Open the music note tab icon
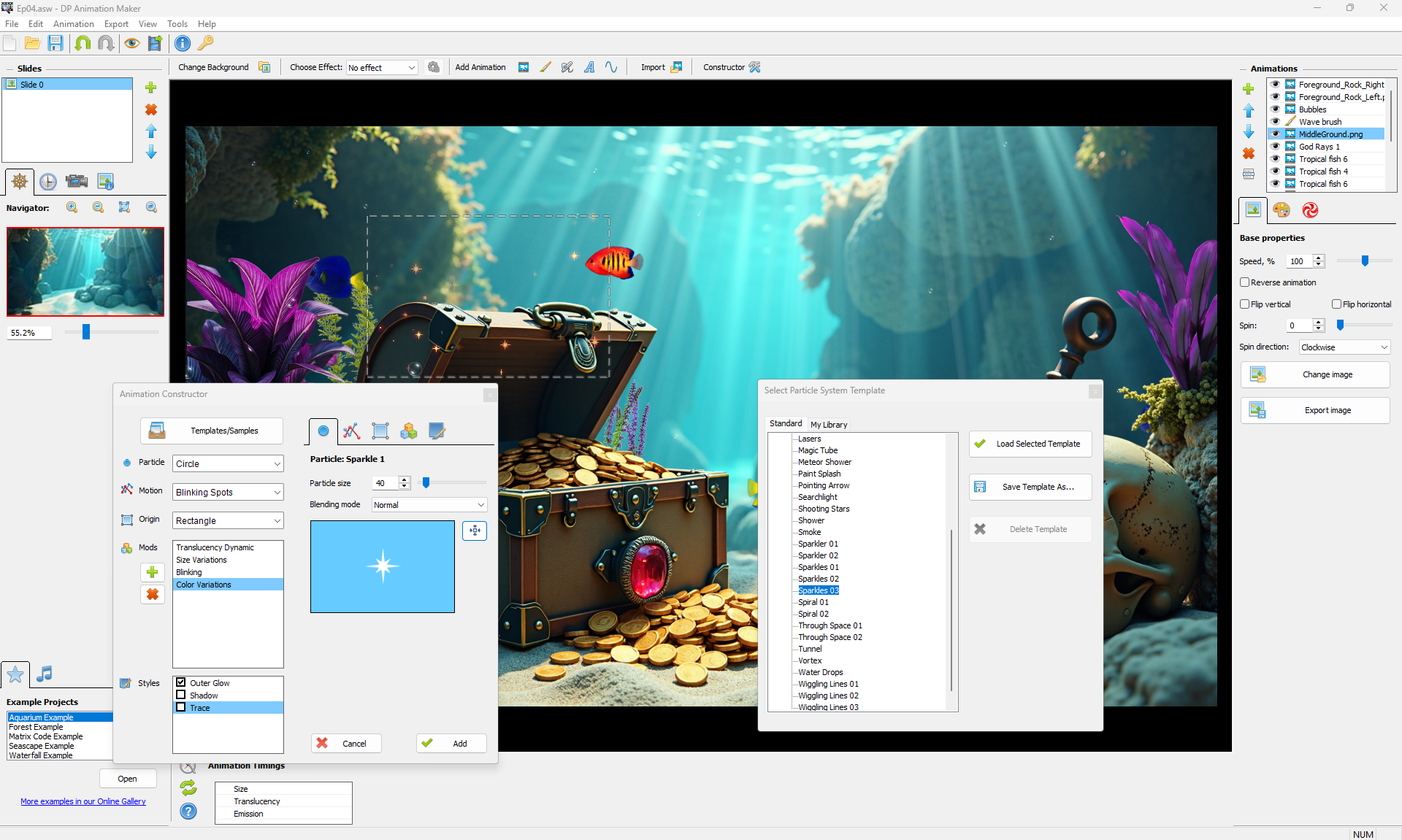The height and width of the screenshot is (840, 1402). pyautogui.click(x=45, y=674)
